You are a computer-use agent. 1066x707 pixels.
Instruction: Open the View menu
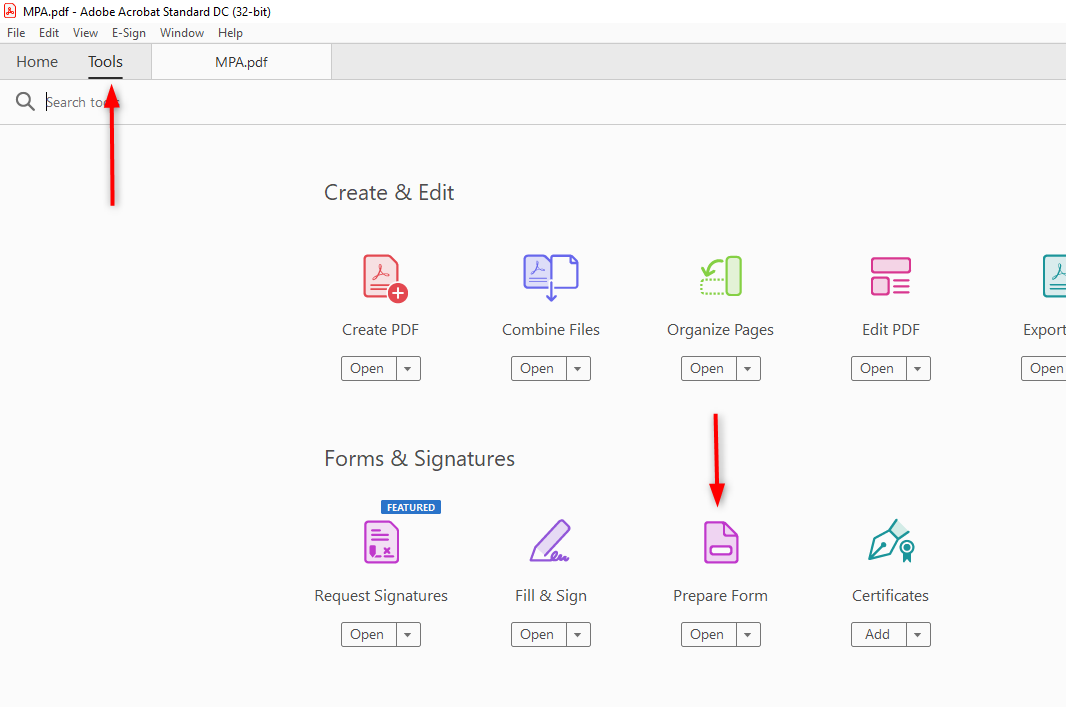(x=86, y=33)
